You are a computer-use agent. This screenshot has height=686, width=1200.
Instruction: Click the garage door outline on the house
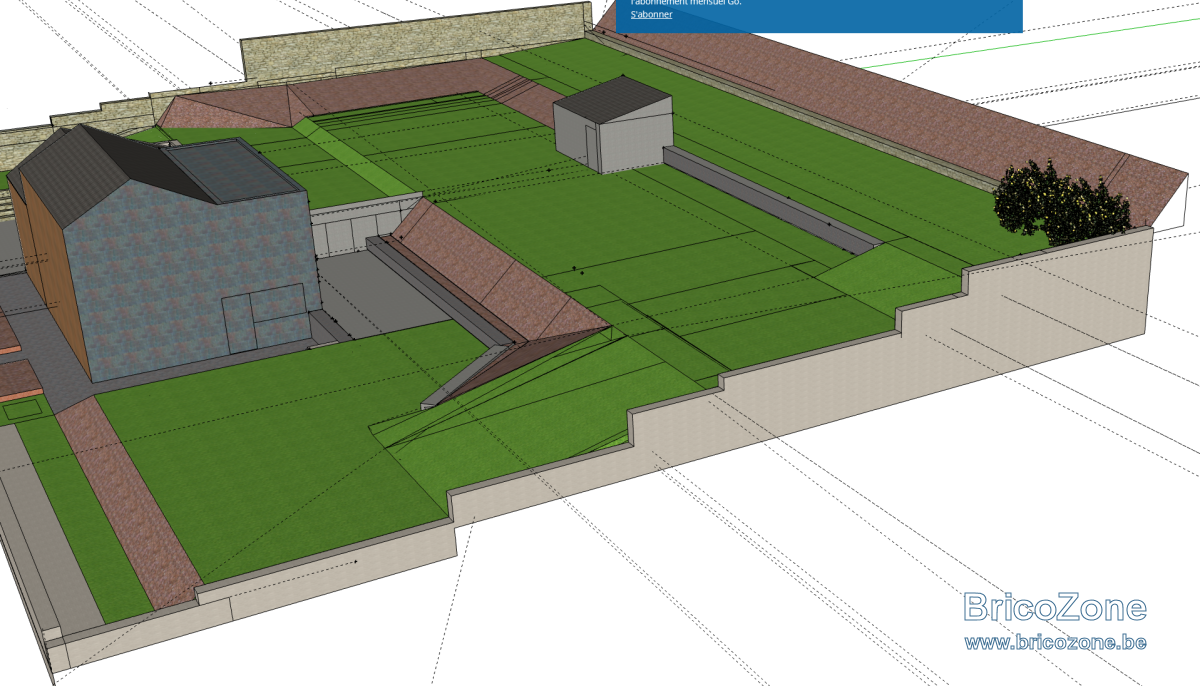click(x=264, y=318)
